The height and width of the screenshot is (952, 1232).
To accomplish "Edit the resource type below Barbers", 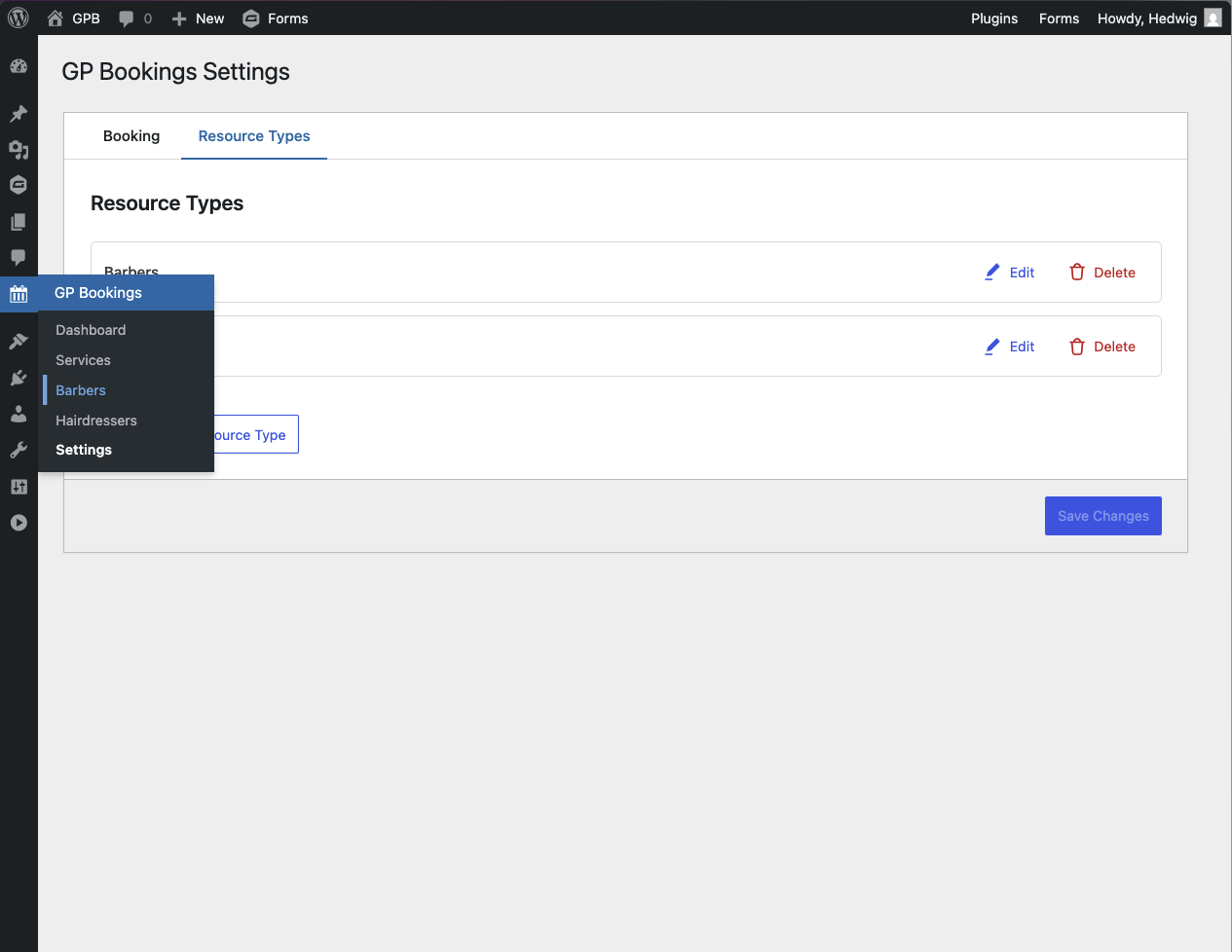I will click(x=1009, y=347).
